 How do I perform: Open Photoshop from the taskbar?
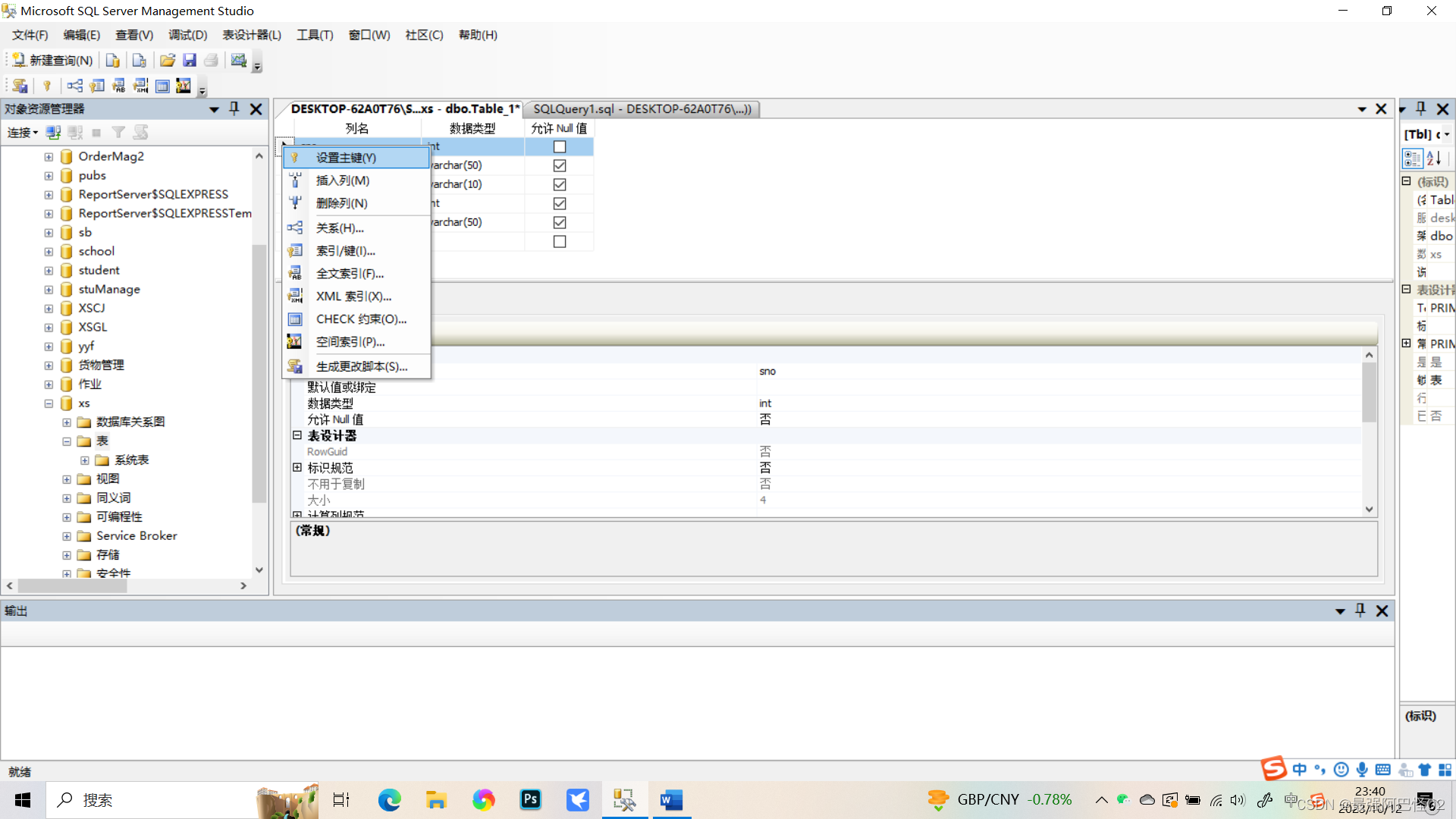click(x=531, y=800)
